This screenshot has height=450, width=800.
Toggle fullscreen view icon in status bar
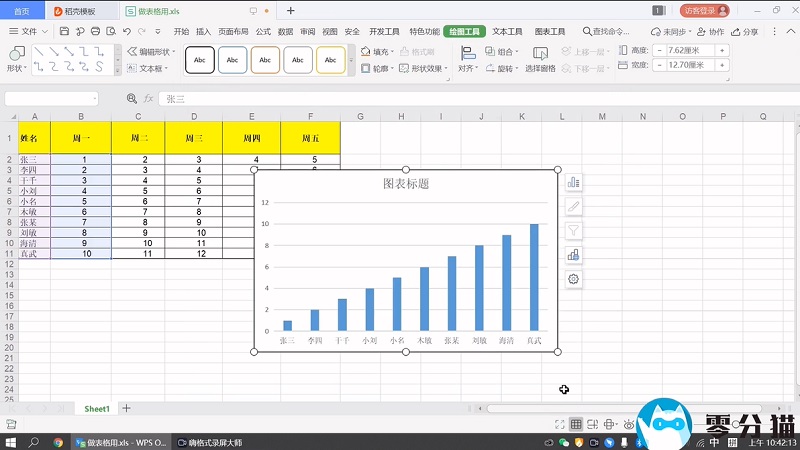point(559,425)
